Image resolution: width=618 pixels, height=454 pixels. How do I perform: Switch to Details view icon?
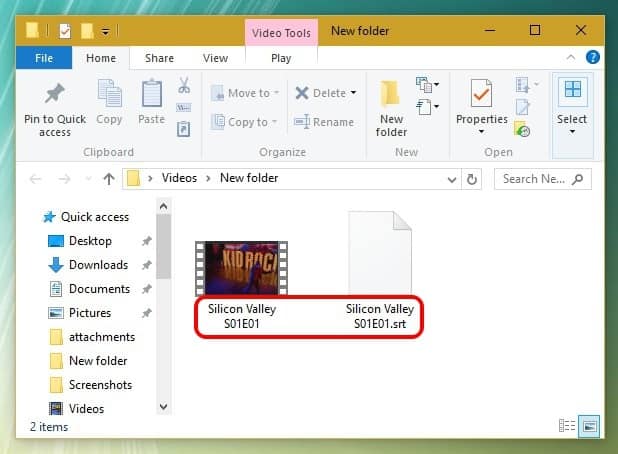click(567, 426)
